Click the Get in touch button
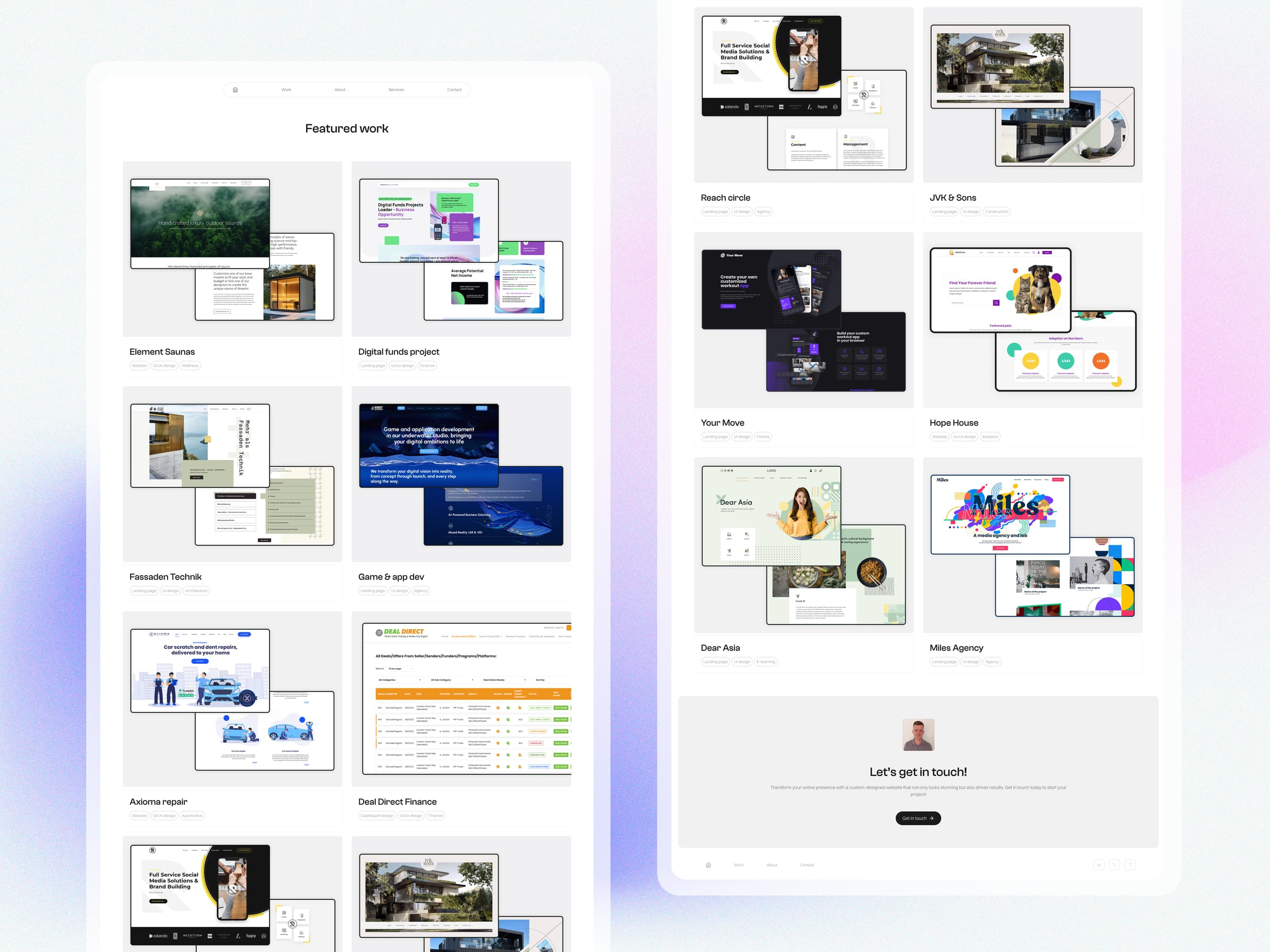This screenshot has height=952, width=1270. [x=918, y=818]
